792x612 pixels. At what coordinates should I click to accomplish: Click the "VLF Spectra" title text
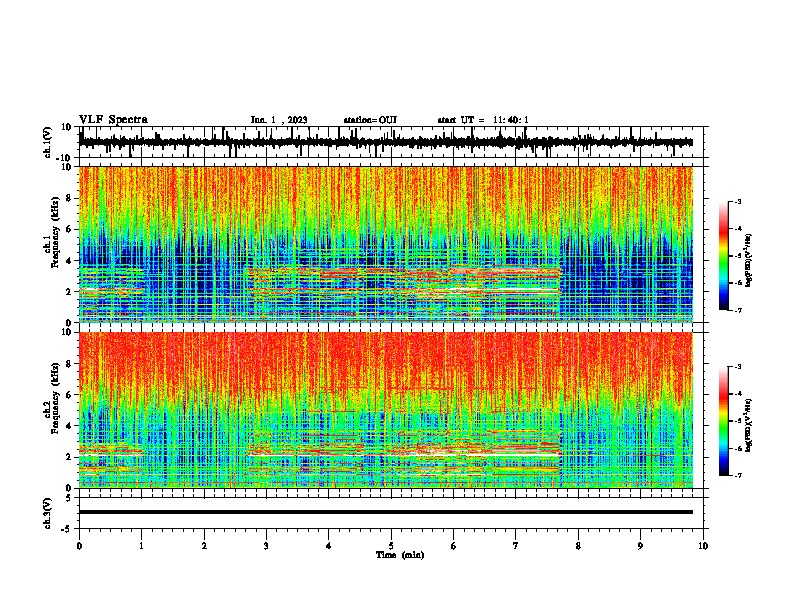click(113, 120)
